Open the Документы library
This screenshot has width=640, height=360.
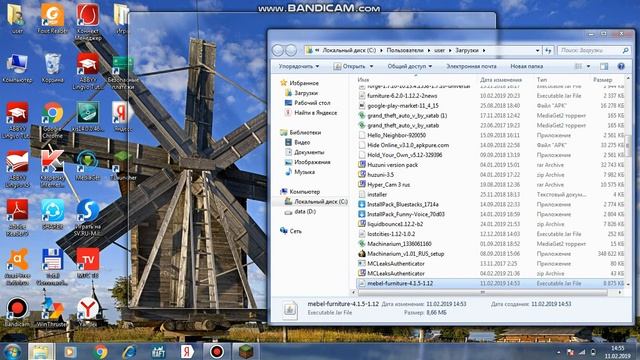(304, 152)
